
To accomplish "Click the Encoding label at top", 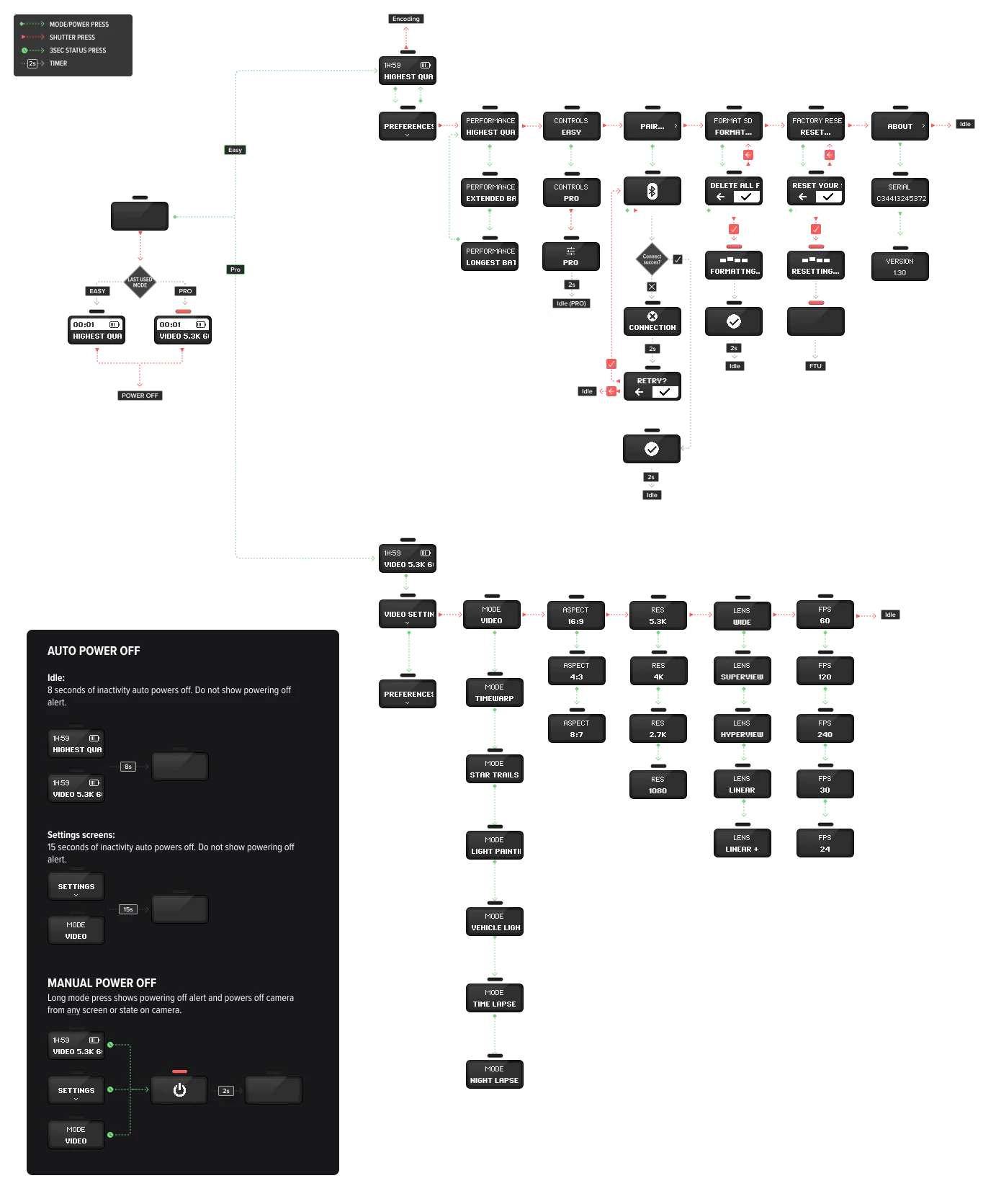I will 406,19.
